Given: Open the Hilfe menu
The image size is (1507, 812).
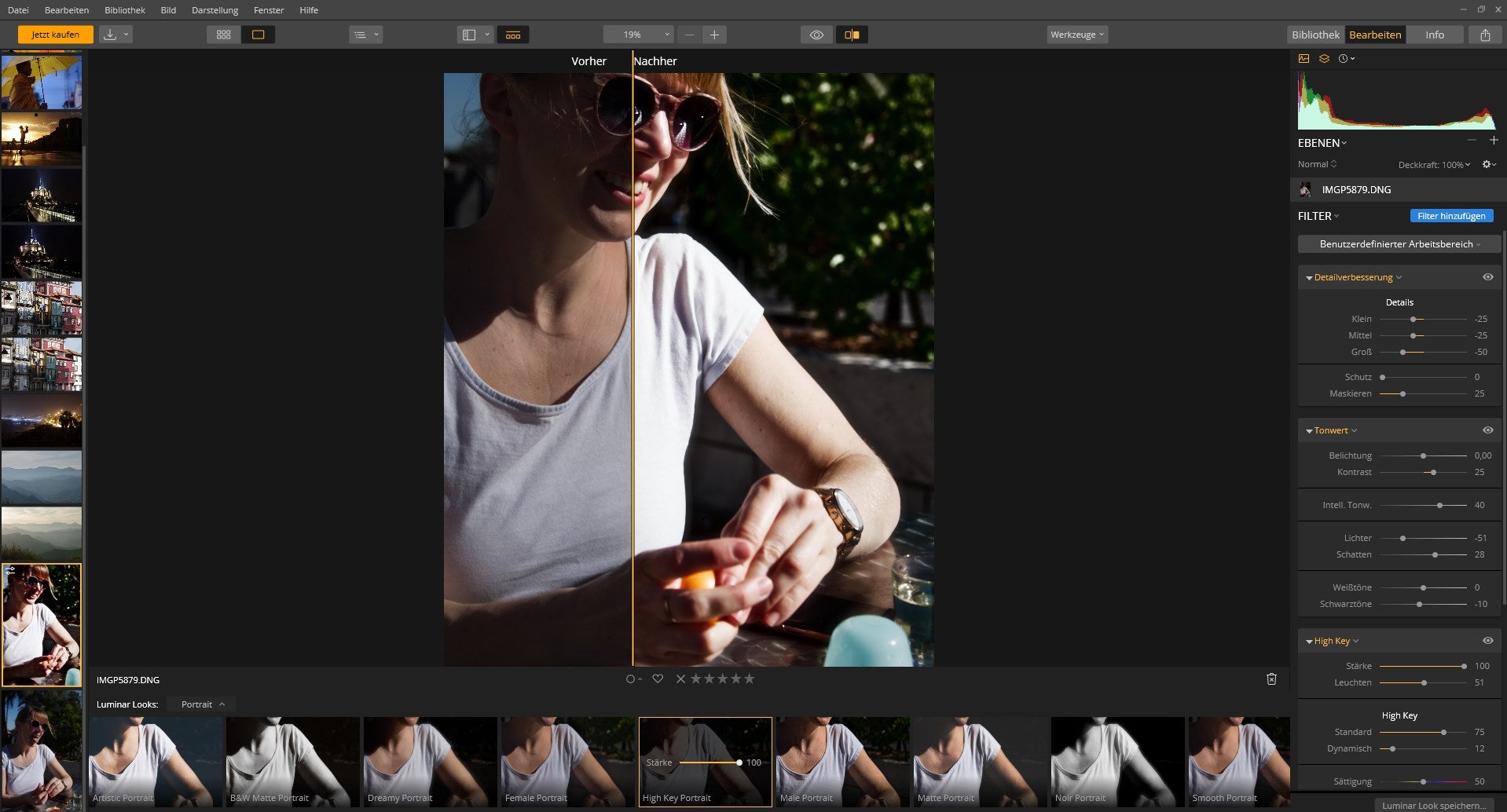Looking at the screenshot, I should coord(309,10).
